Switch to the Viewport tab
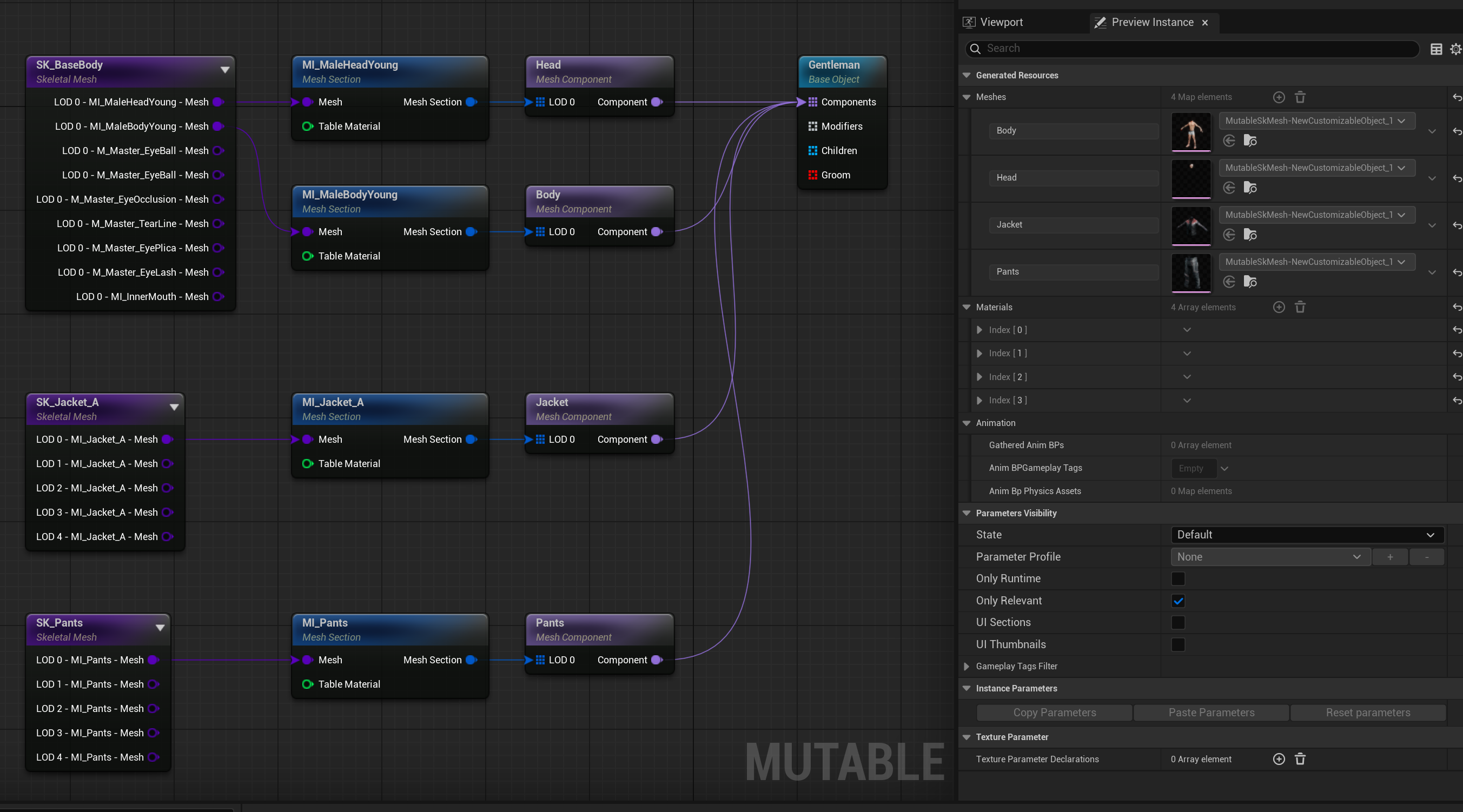 (x=994, y=22)
